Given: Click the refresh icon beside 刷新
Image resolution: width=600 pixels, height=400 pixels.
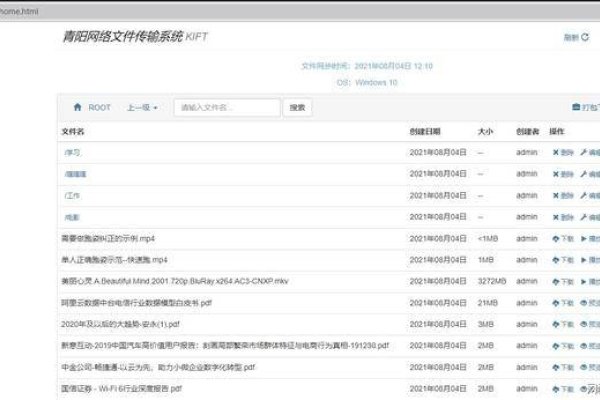Looking at the screenshot, I should point(585,37).
